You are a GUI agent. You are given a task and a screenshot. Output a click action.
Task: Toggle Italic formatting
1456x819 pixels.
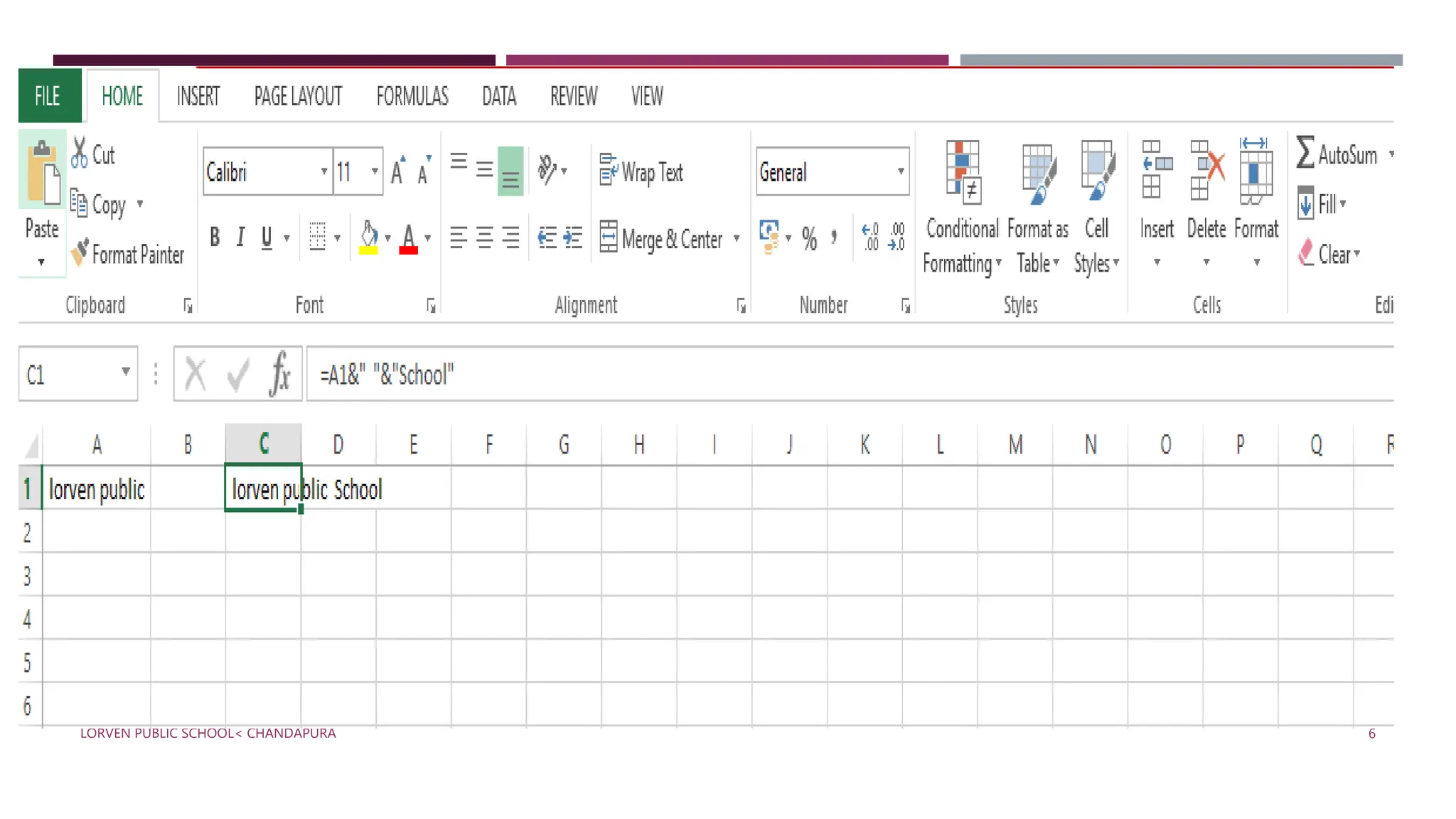pos(240,237)
